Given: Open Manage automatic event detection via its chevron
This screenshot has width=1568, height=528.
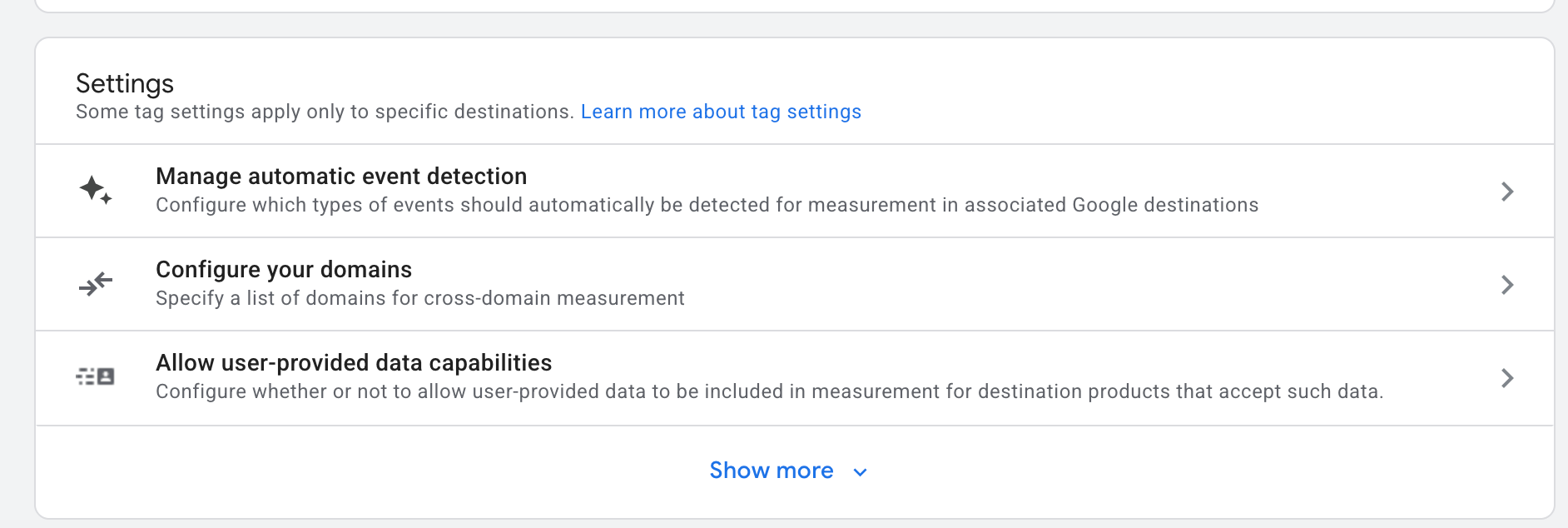Looking at the screenshot, I should coord(1506,192).
